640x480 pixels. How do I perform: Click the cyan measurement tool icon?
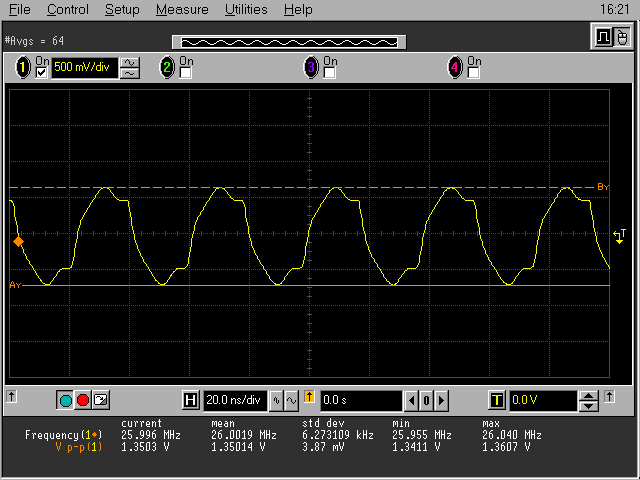[x=66, y=400]
